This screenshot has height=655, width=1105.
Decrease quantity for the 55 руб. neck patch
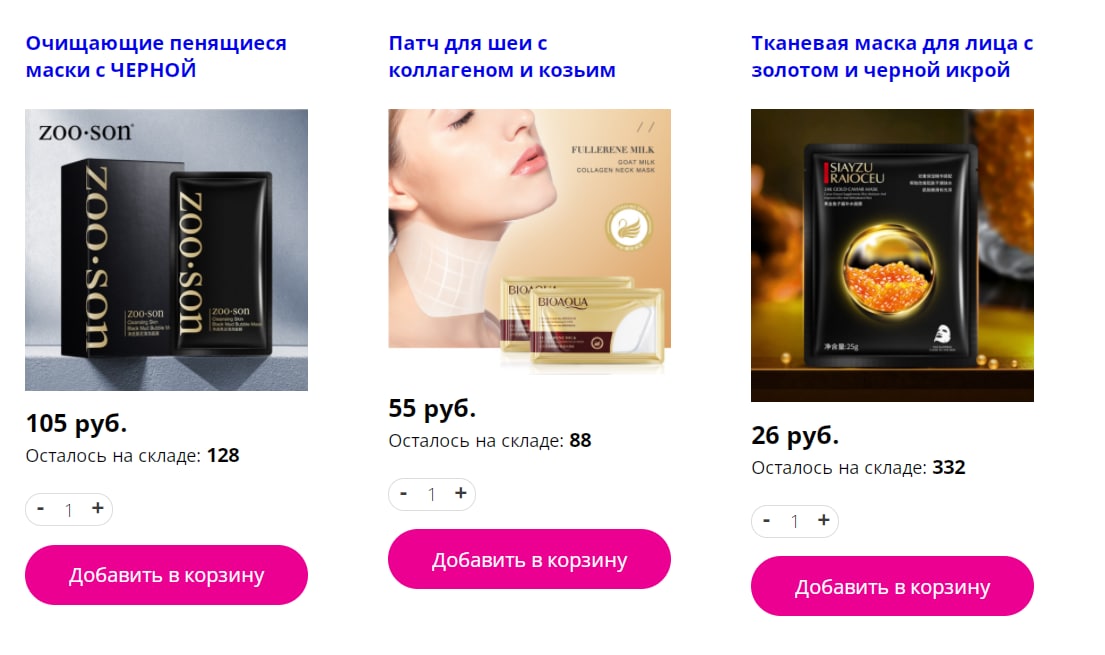pos(403,494)
